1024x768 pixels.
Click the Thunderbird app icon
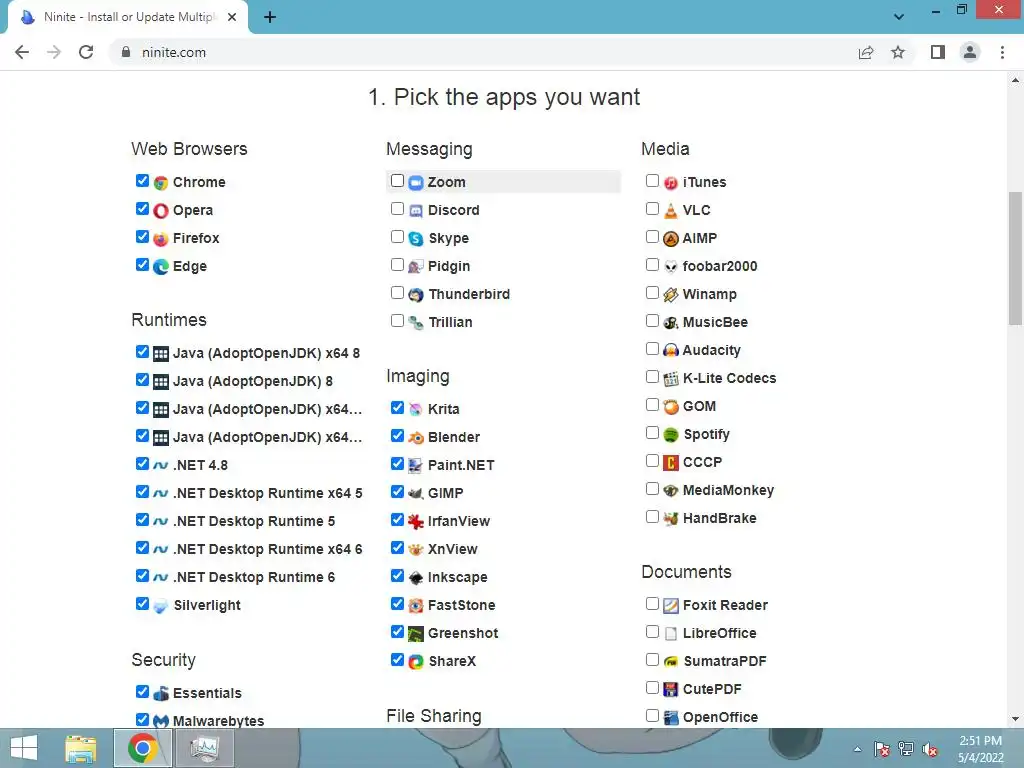[416, 295]
